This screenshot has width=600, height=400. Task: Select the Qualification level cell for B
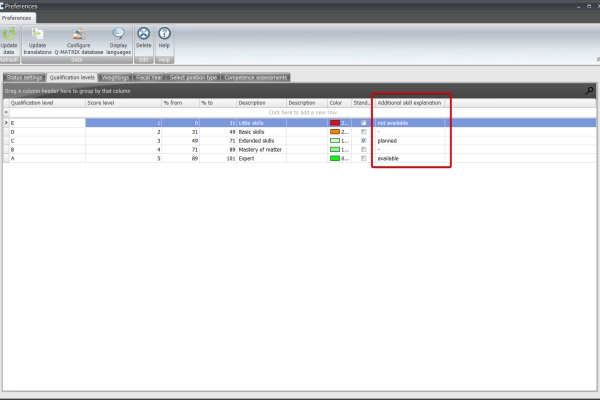pyautogui.click(x=45, y=150)
